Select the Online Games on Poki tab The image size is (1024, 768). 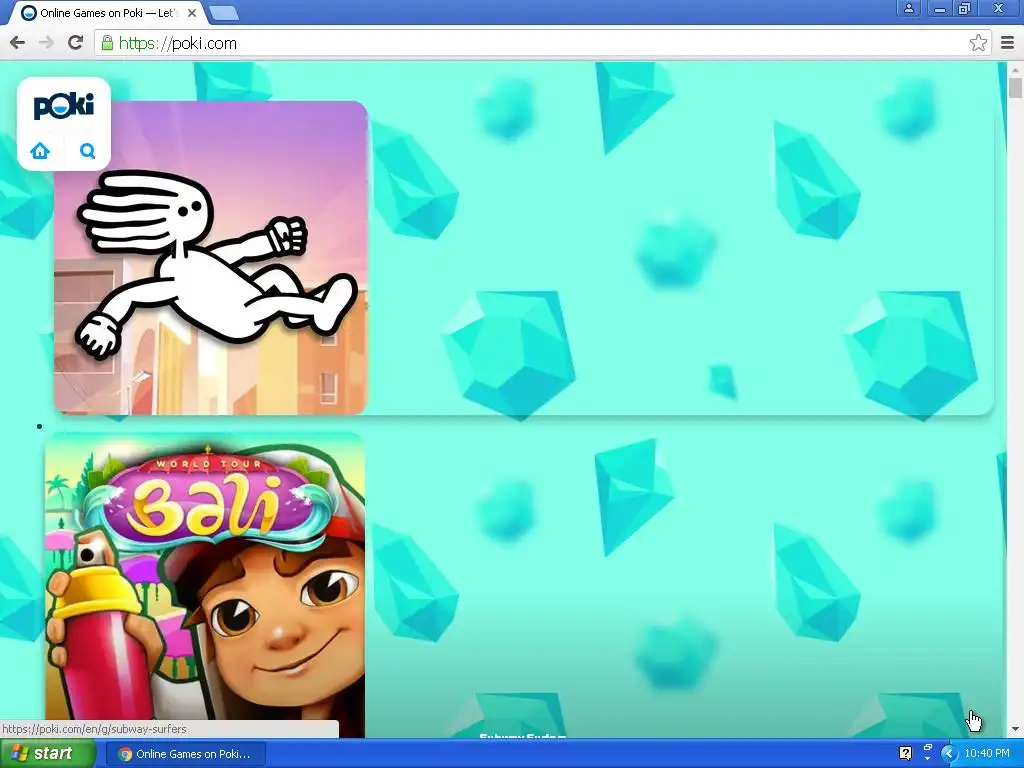(x=108, y=13)
